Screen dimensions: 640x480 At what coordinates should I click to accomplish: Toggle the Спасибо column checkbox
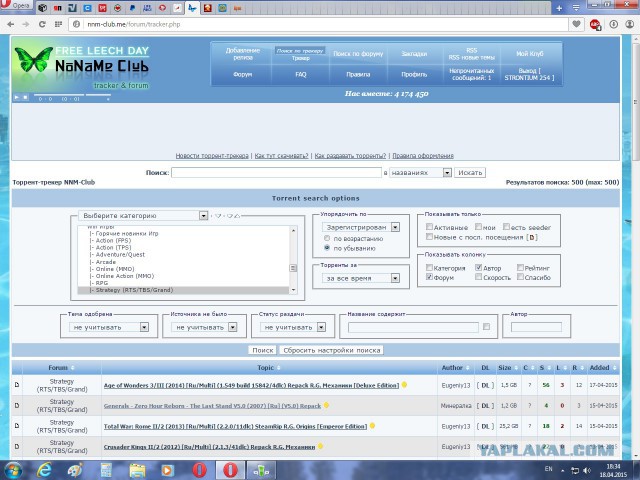click(x=520, y=277)
